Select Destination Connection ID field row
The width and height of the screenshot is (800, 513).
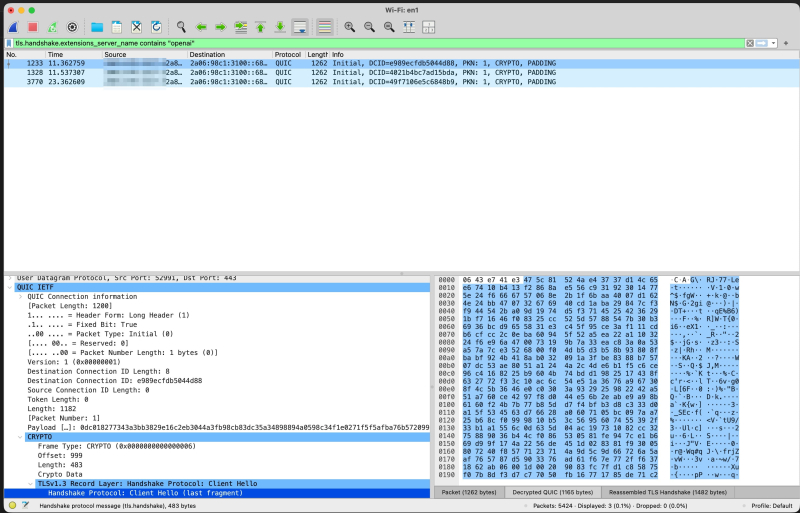217,381
